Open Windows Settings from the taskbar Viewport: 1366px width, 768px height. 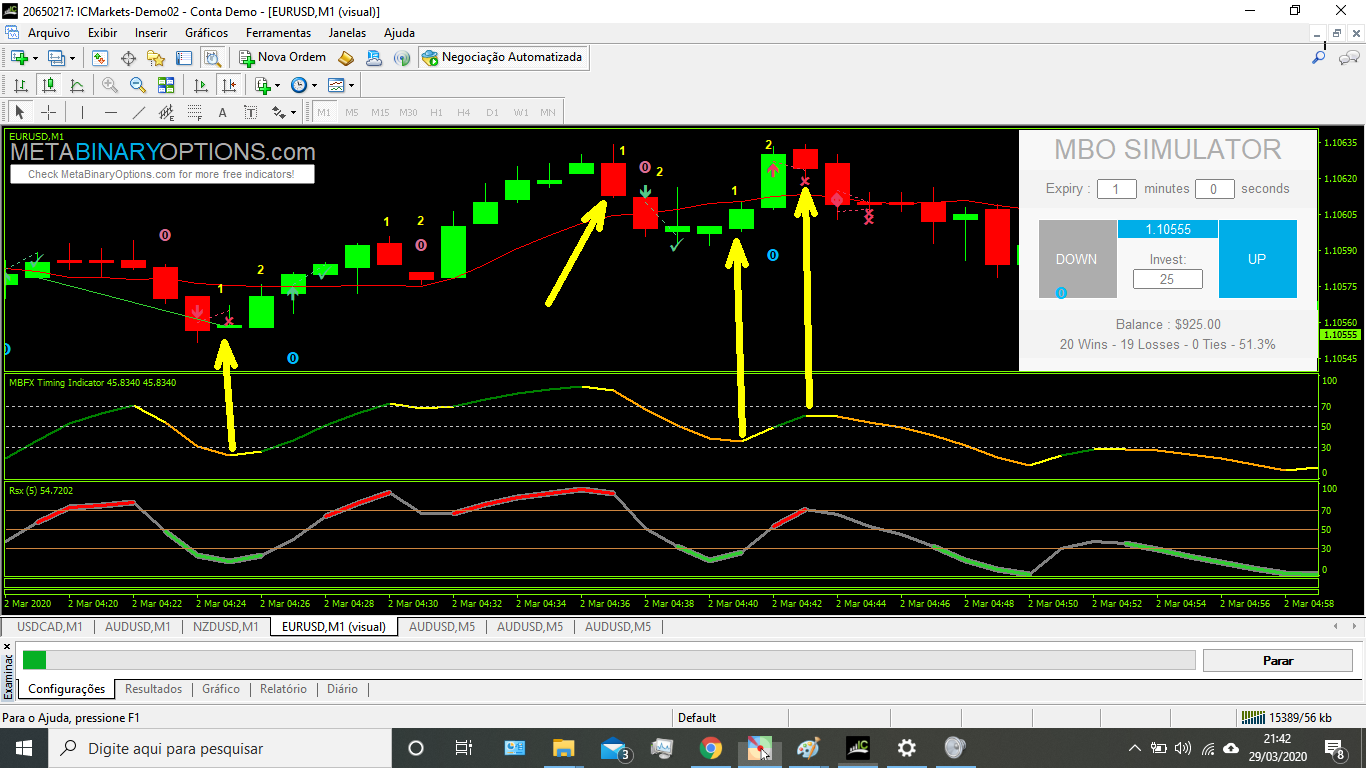(x=906, y=748)
